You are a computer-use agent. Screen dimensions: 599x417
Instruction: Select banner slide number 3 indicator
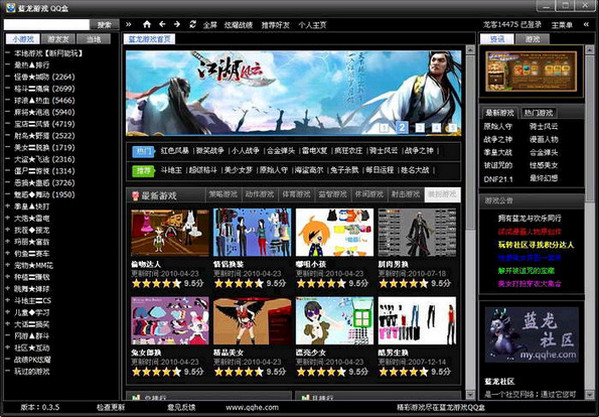[x=419, y=128]
